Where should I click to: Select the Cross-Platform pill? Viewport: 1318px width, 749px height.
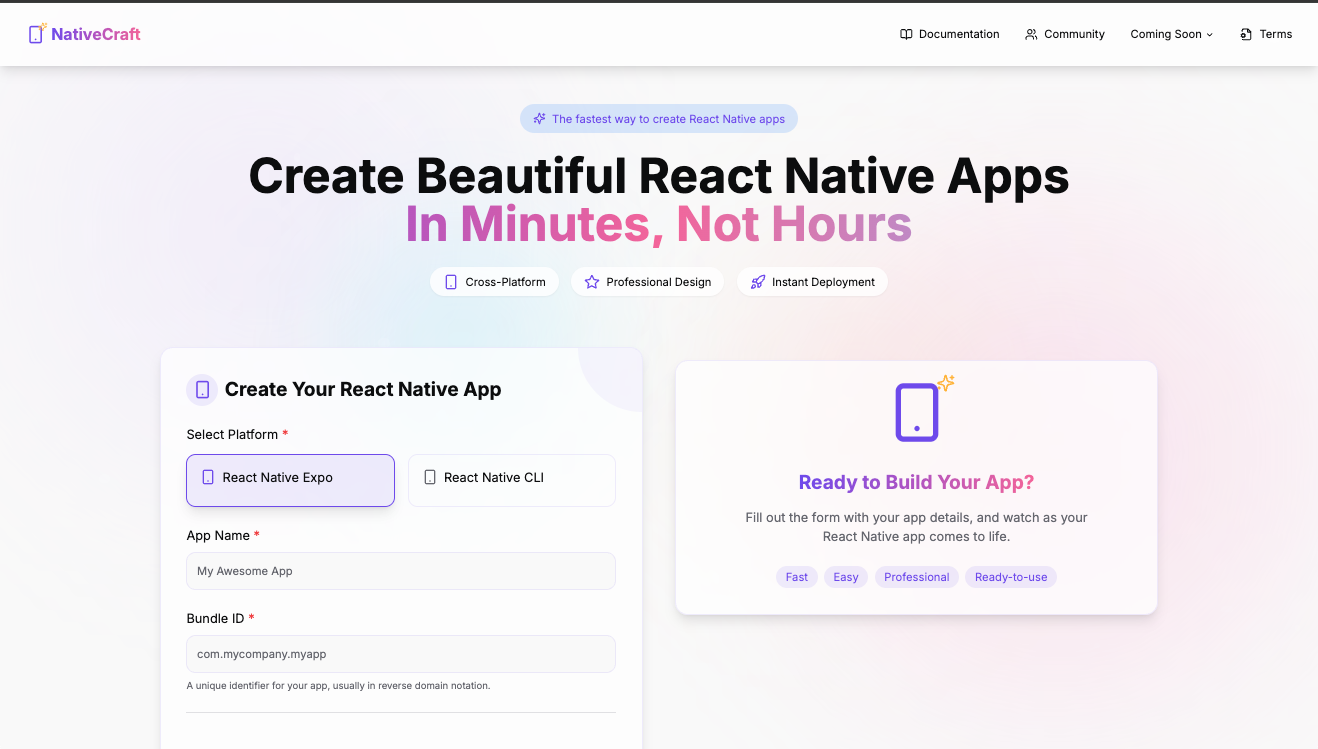[x=494, y=282]
